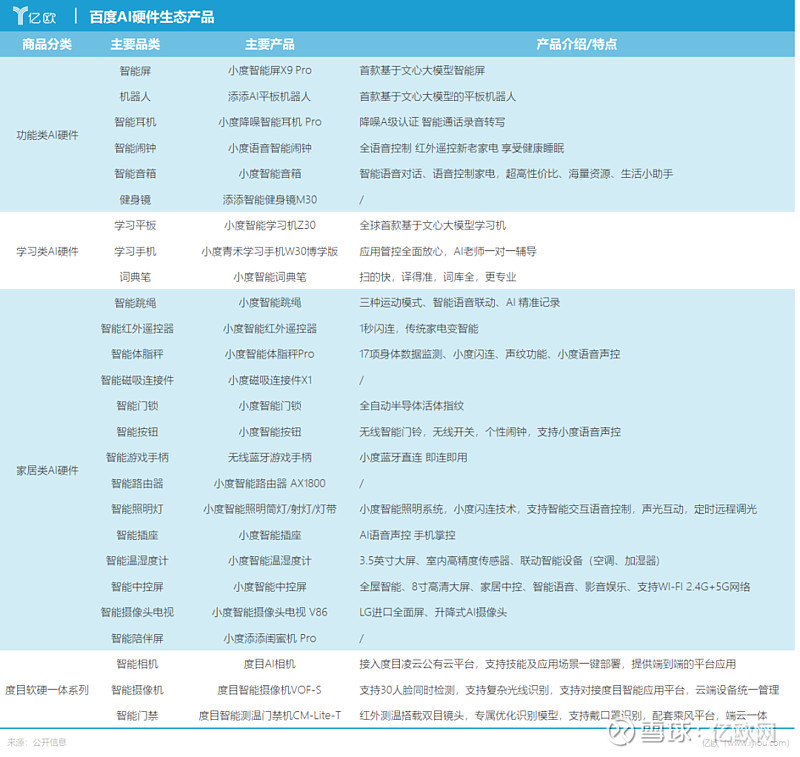
Task: Select the 小度智能温湿度计 product cell
Action: [268, 561]
